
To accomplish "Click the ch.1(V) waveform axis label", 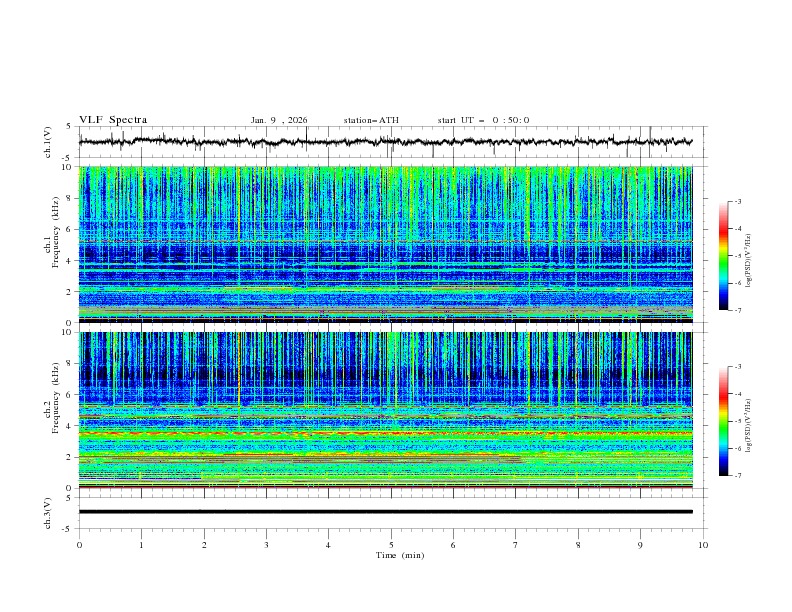I will click(x=48, y=142).
